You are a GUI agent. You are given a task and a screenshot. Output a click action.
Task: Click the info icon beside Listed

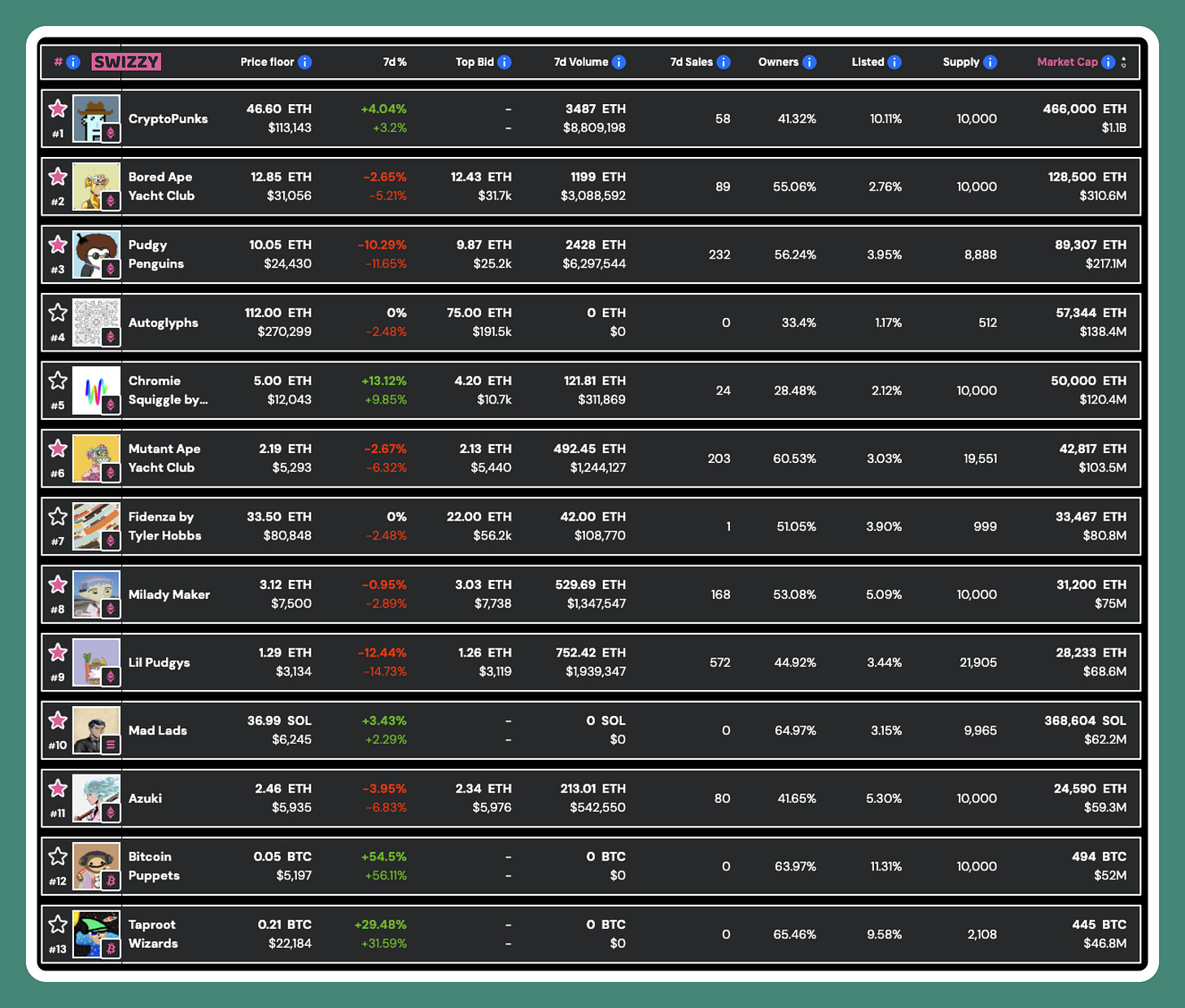click(894, 62)
